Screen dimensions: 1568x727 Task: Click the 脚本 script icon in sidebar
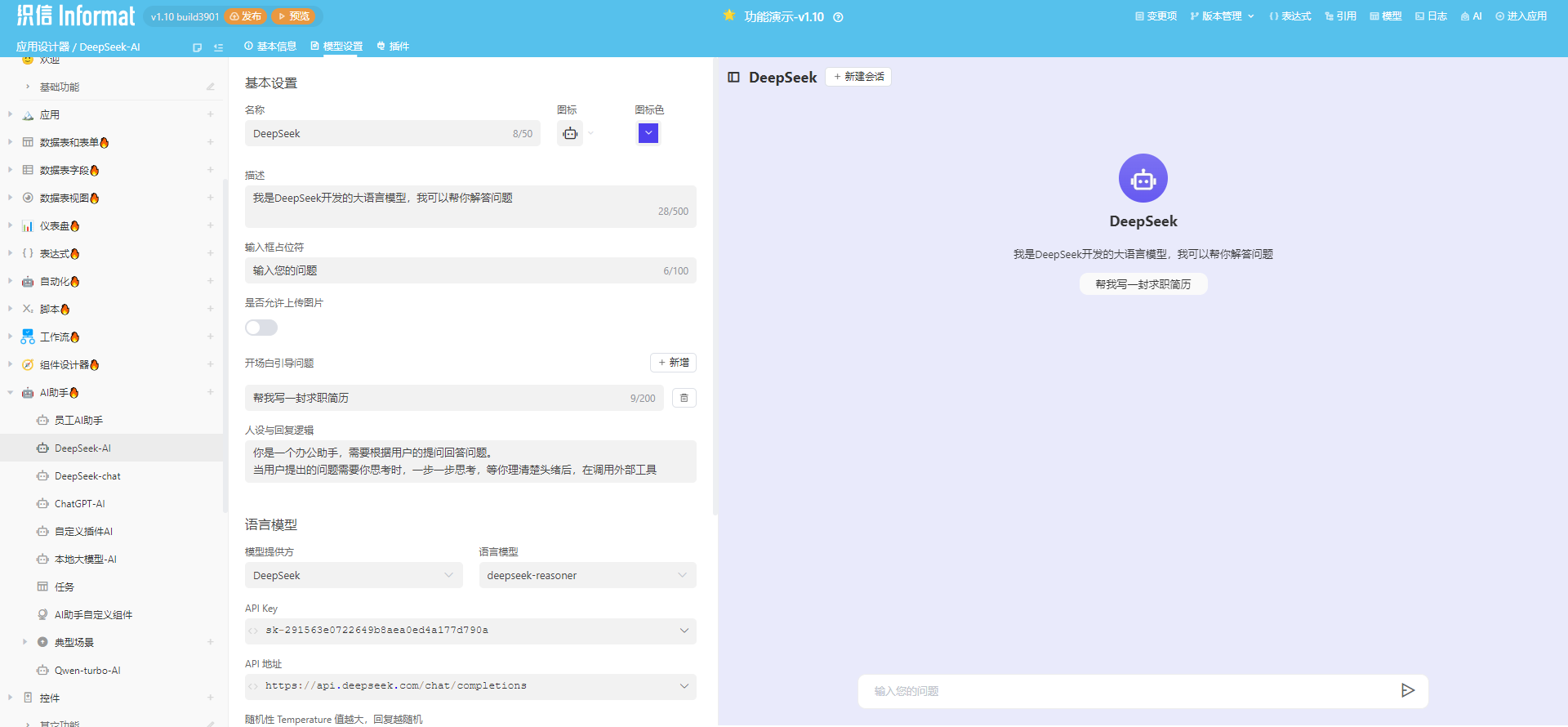[28, 309]
